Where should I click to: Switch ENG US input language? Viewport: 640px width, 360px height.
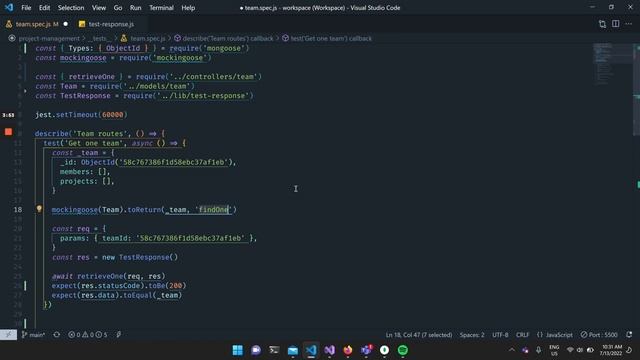554,350
